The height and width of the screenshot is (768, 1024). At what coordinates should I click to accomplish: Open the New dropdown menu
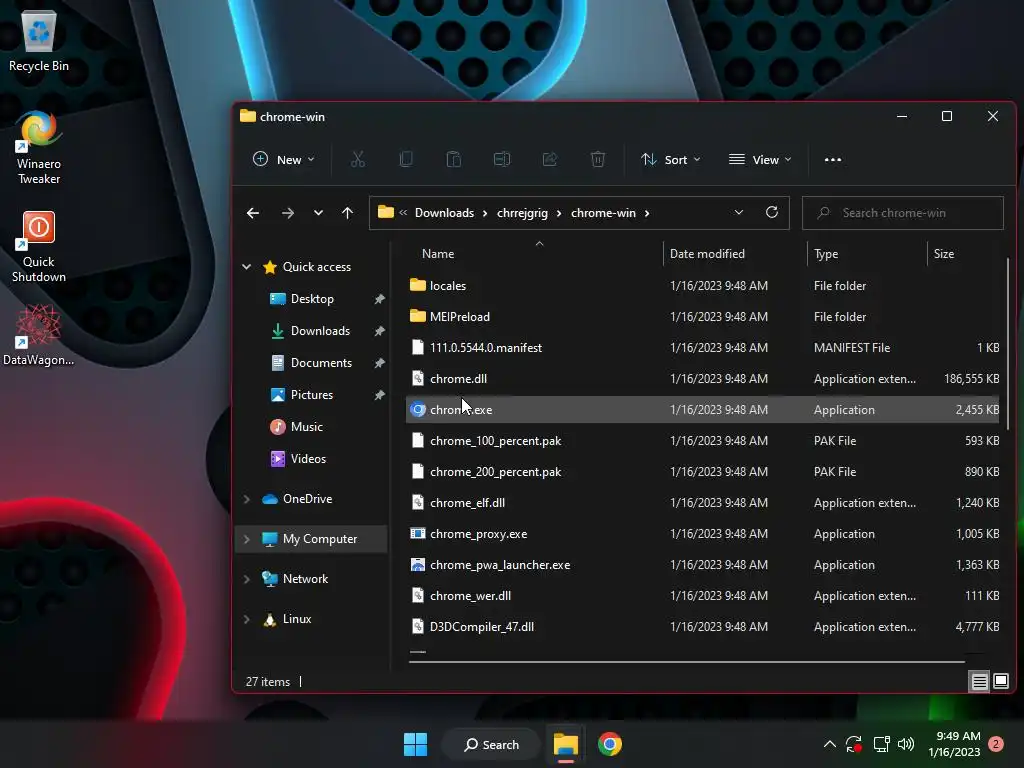(284, 159)
